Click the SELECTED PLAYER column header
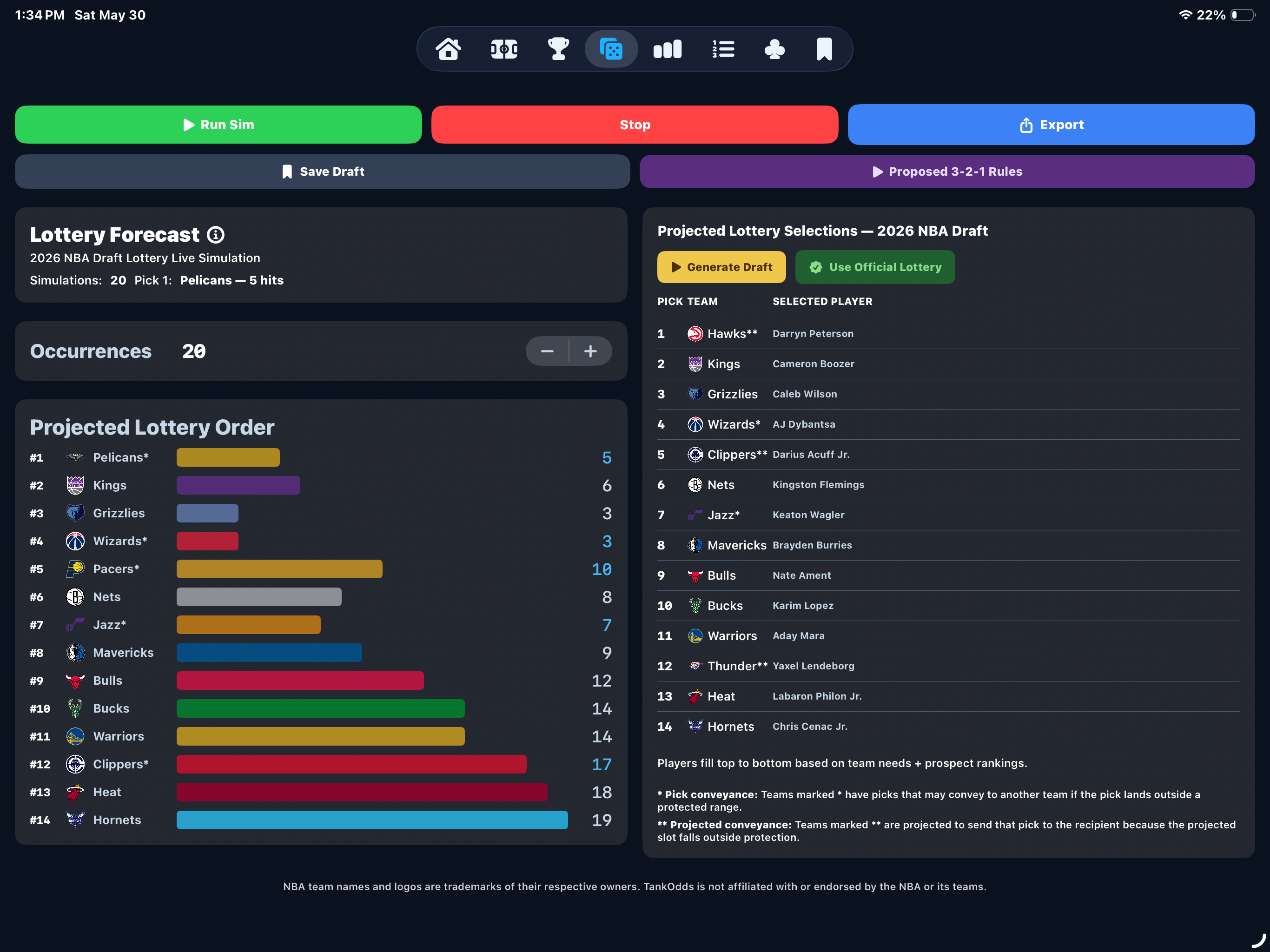 [822, 301]
